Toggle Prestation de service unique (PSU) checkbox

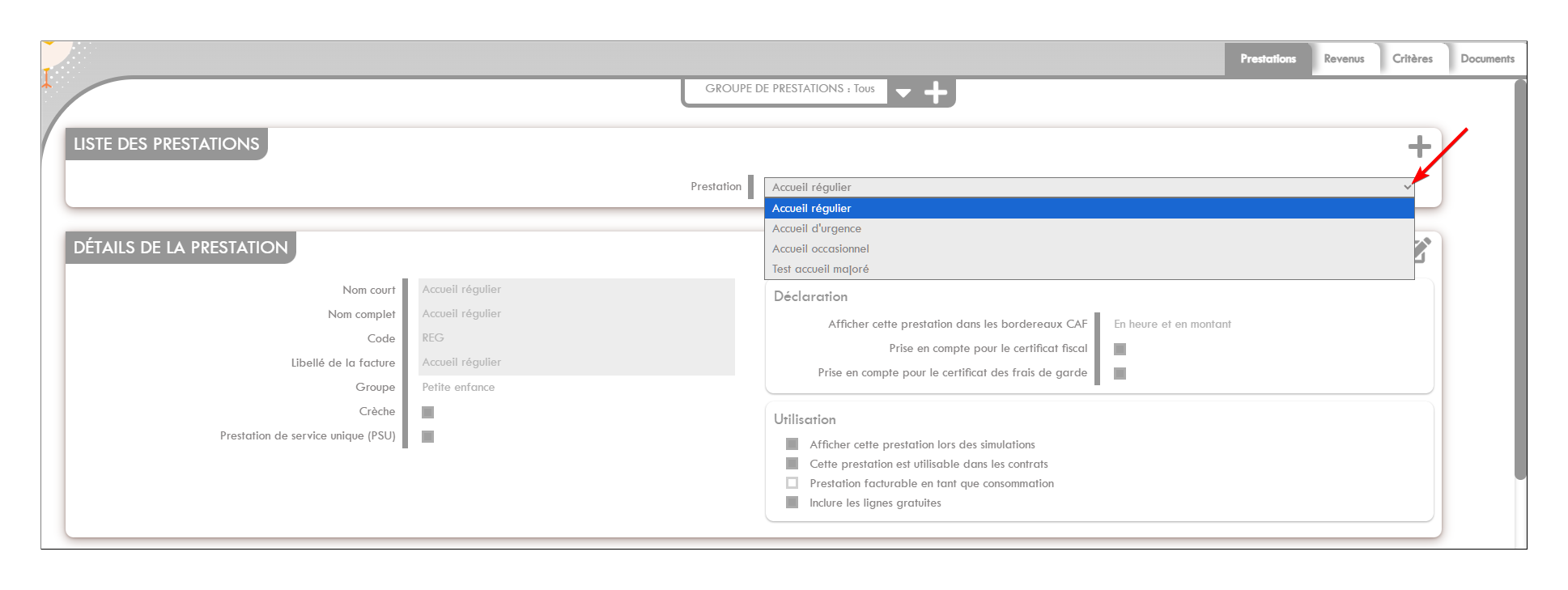pos(428,437)
